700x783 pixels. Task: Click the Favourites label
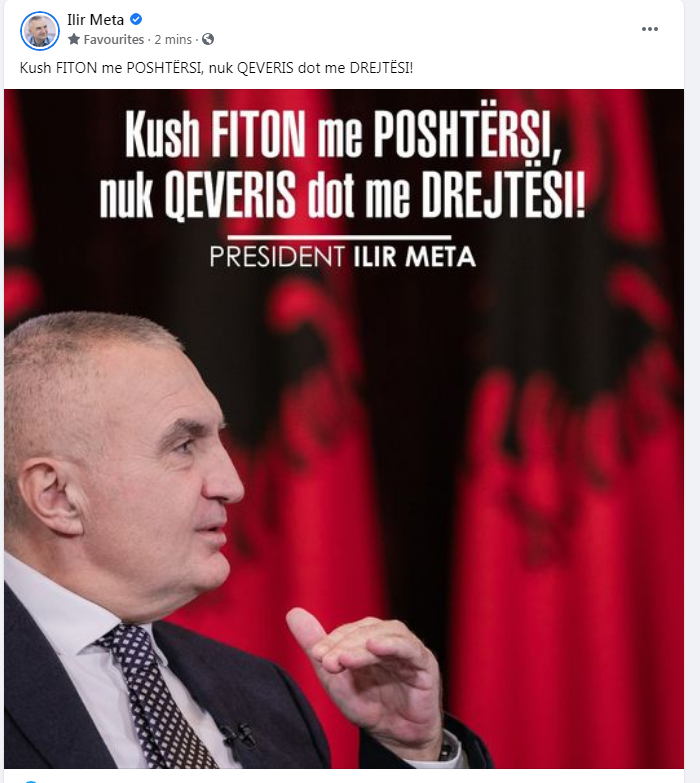pos(113,39)
